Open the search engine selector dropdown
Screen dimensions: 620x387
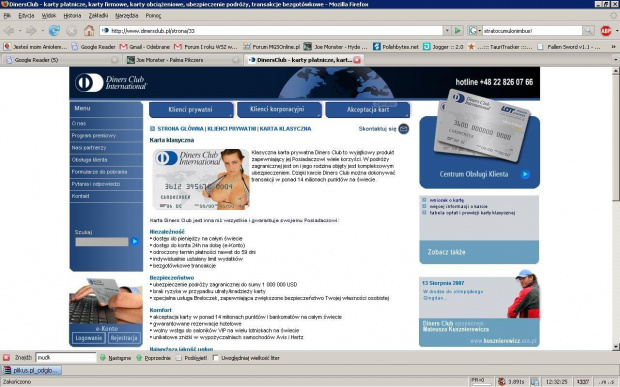[x=474, y=30]
